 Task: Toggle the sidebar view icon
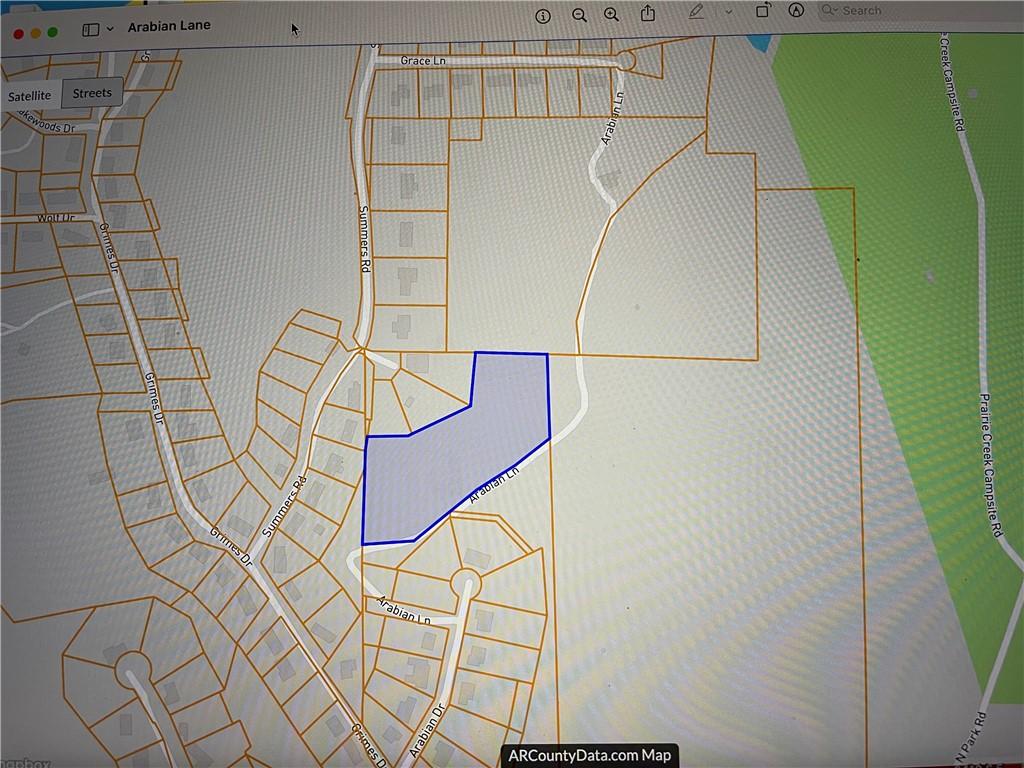point(91,30)
